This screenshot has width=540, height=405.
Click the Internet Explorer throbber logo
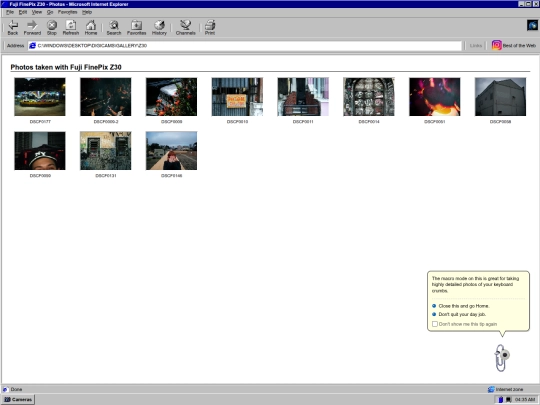532,25
